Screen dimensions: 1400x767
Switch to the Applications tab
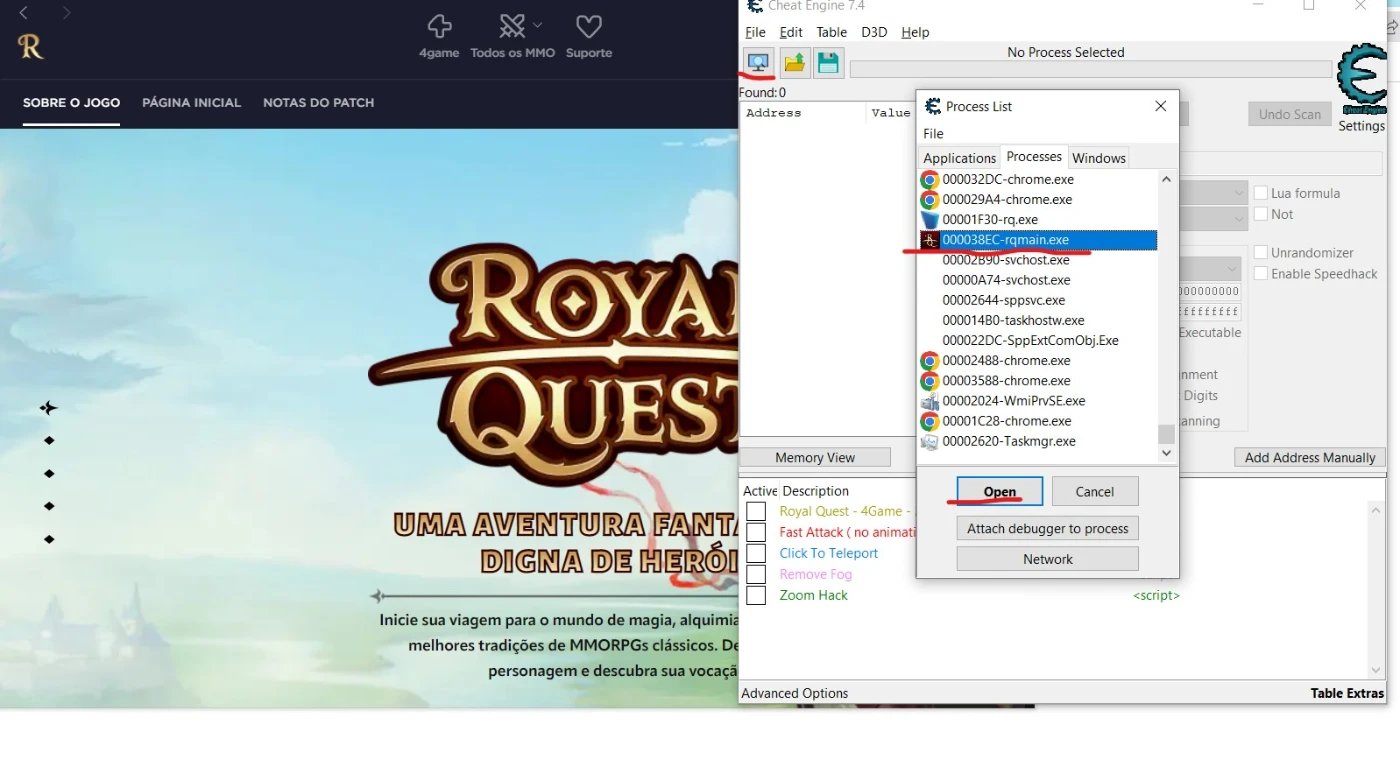960,158
